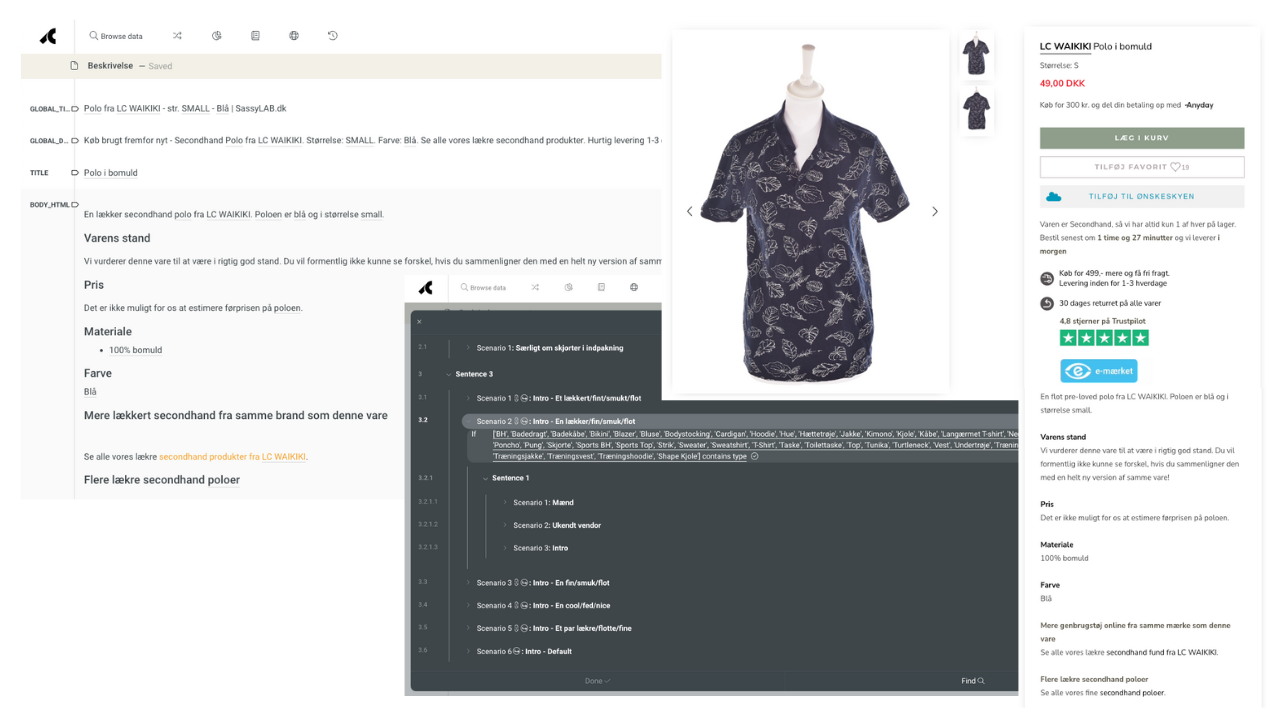Click the Done button in rules panel

point(597,681)
